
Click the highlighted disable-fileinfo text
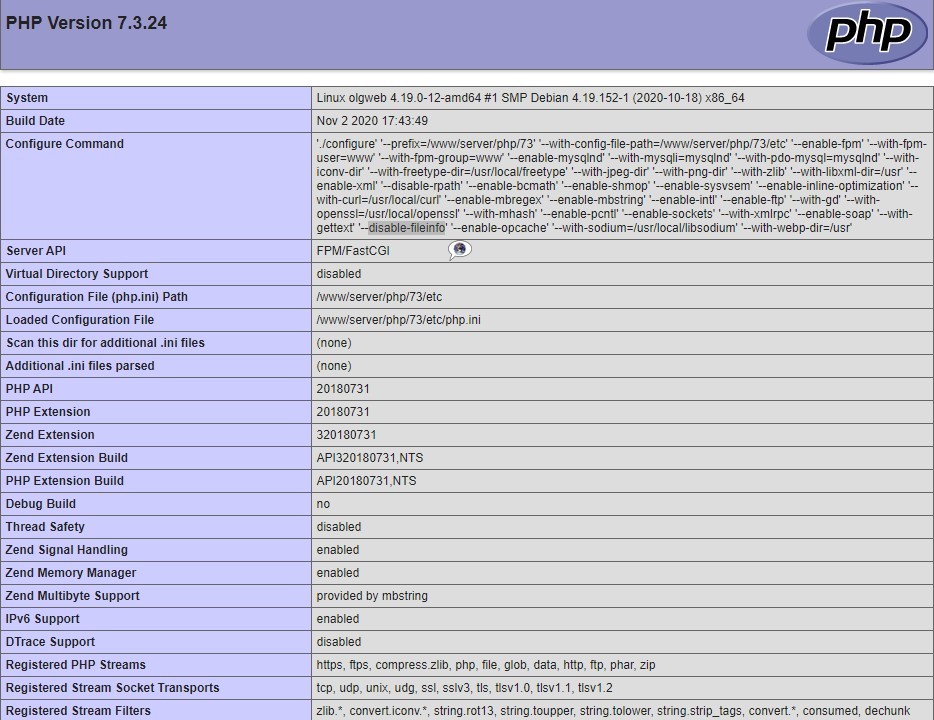click(x=406, y=227)
